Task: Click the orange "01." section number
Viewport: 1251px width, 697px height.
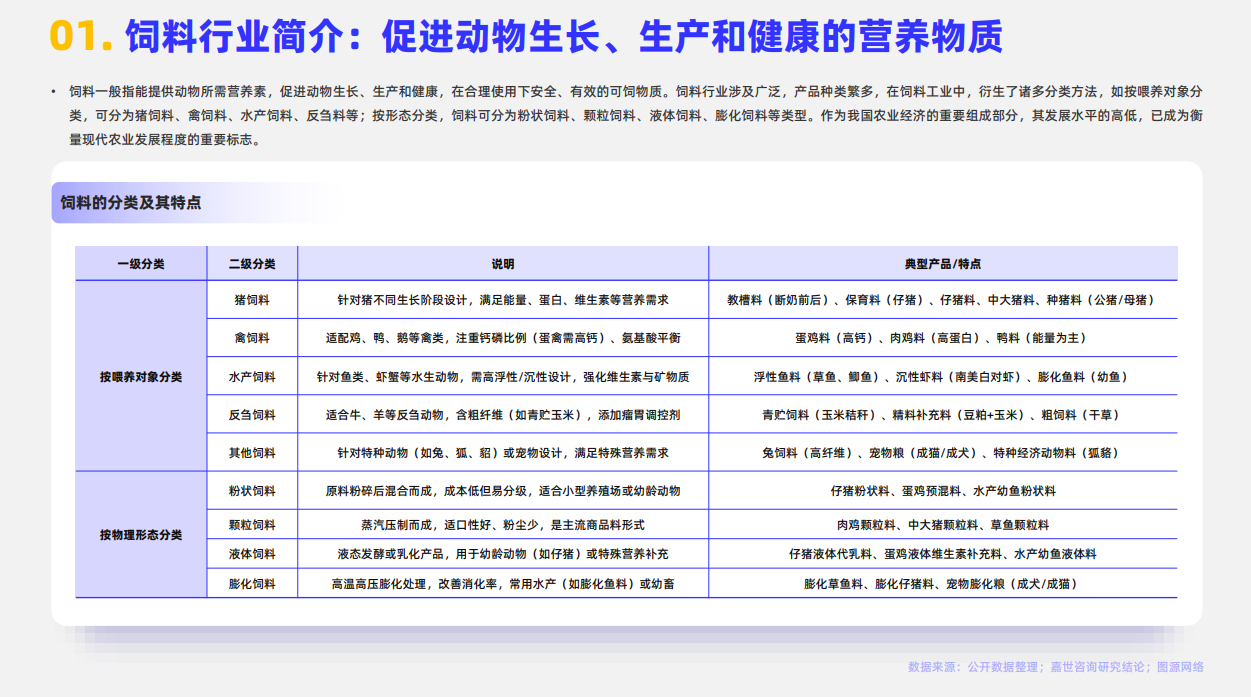Action: [x=80, y=37]
